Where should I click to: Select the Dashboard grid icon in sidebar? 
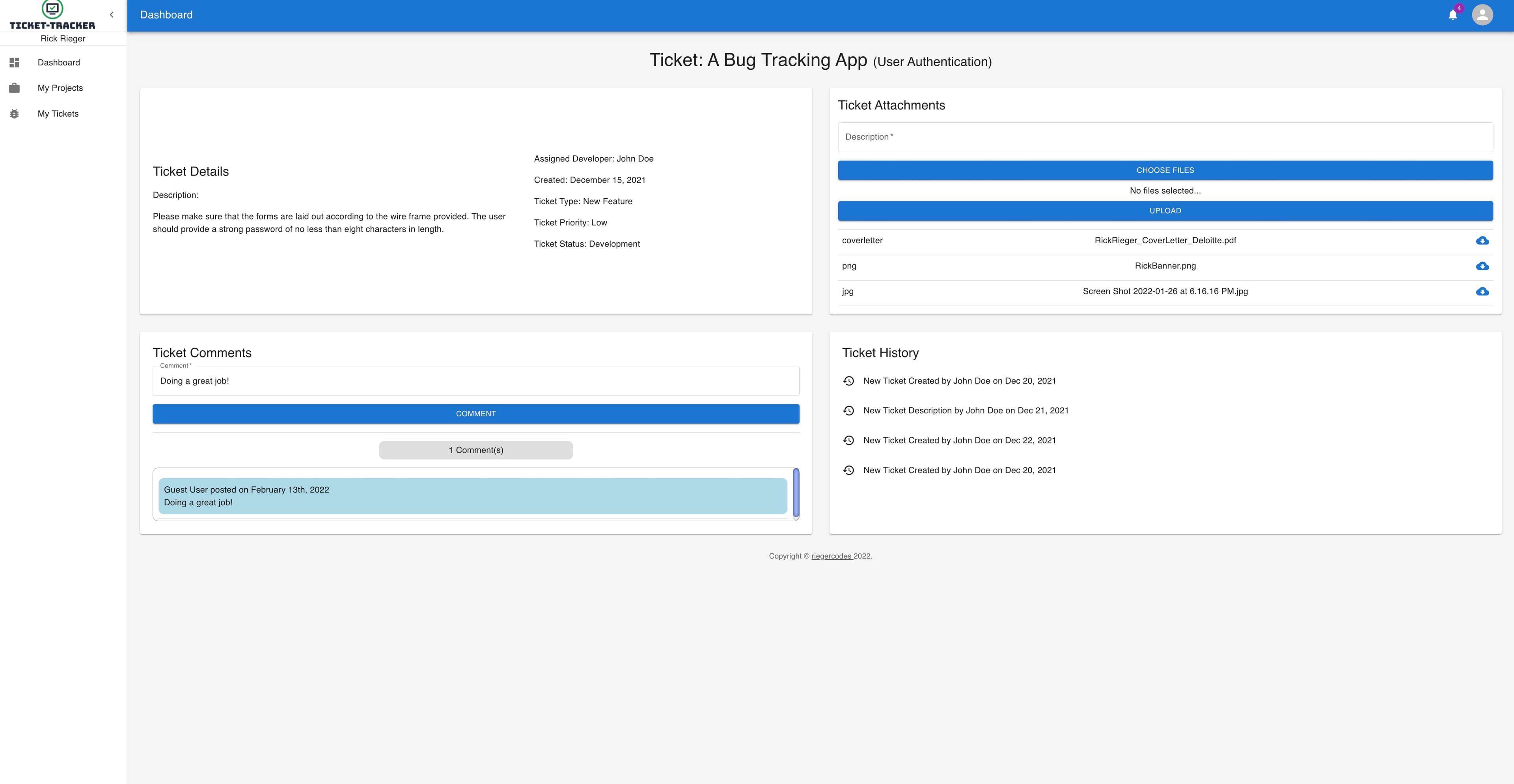pyautogui.click(x=15, y=62)
